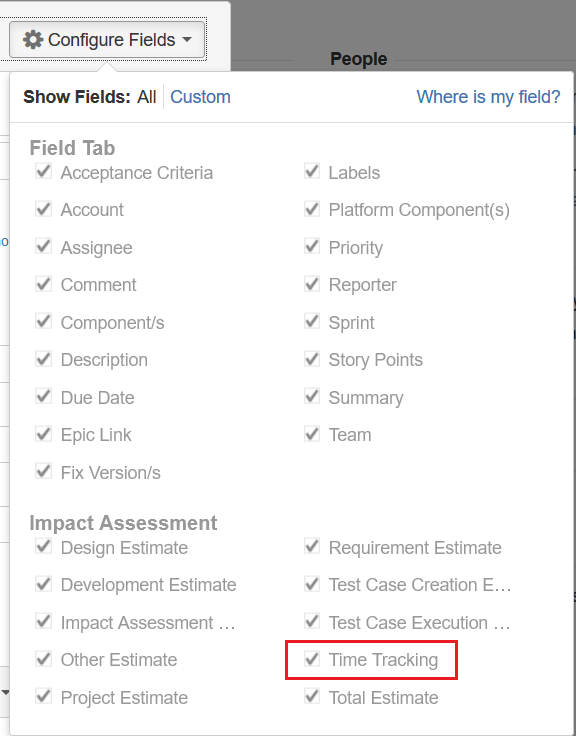Disable the Assignee field checkbox
Viewport: 576px width, 736px height.
pos(44,246)
